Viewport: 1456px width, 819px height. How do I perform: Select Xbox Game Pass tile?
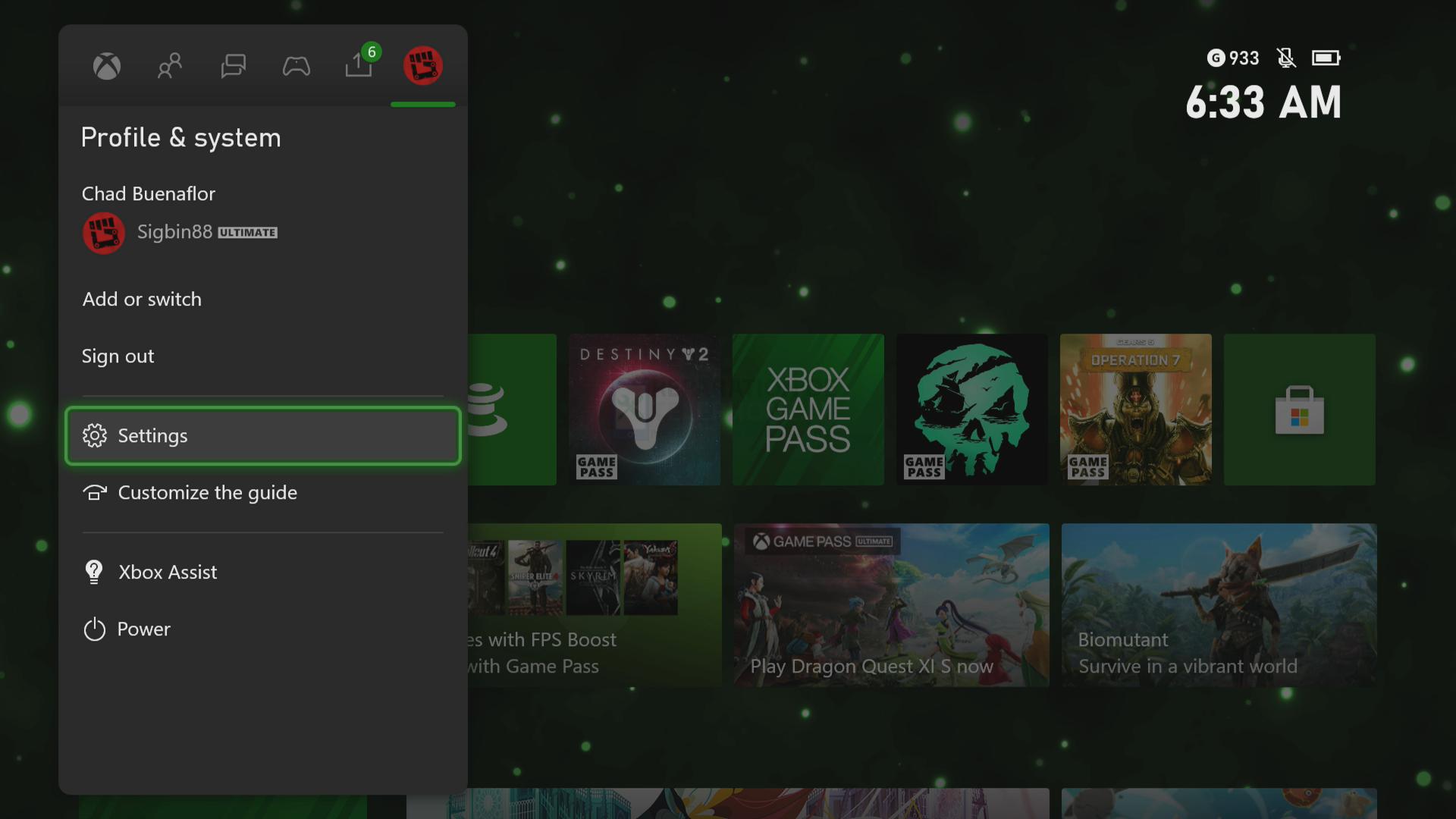808,409
